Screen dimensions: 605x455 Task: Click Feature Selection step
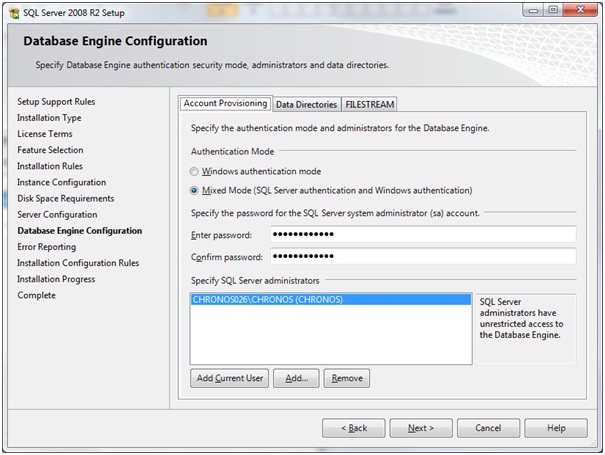coord(50,150)
